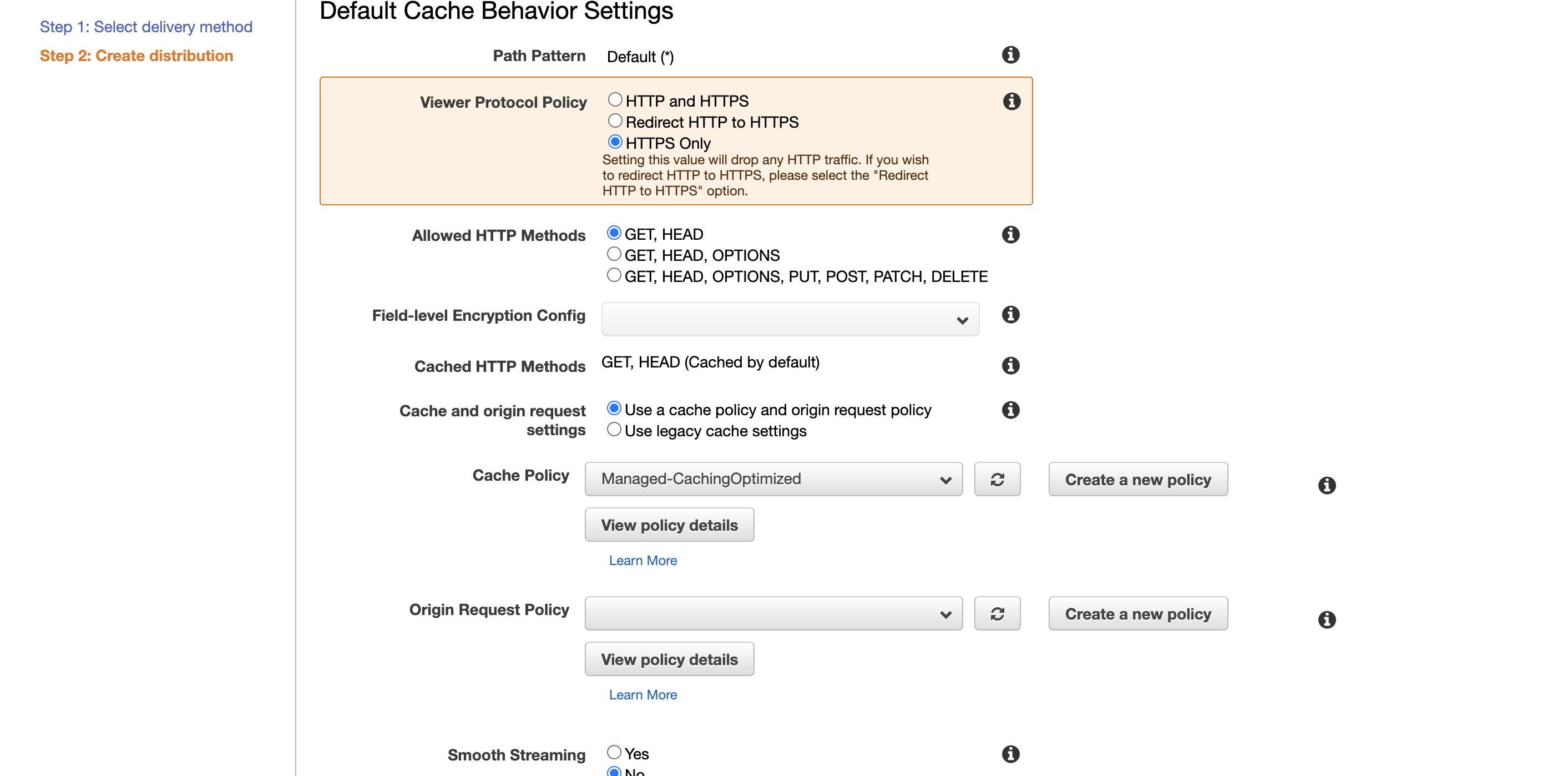
Task: Go to Step 1: Select delivery method
Action: click(x=146, y=27)
